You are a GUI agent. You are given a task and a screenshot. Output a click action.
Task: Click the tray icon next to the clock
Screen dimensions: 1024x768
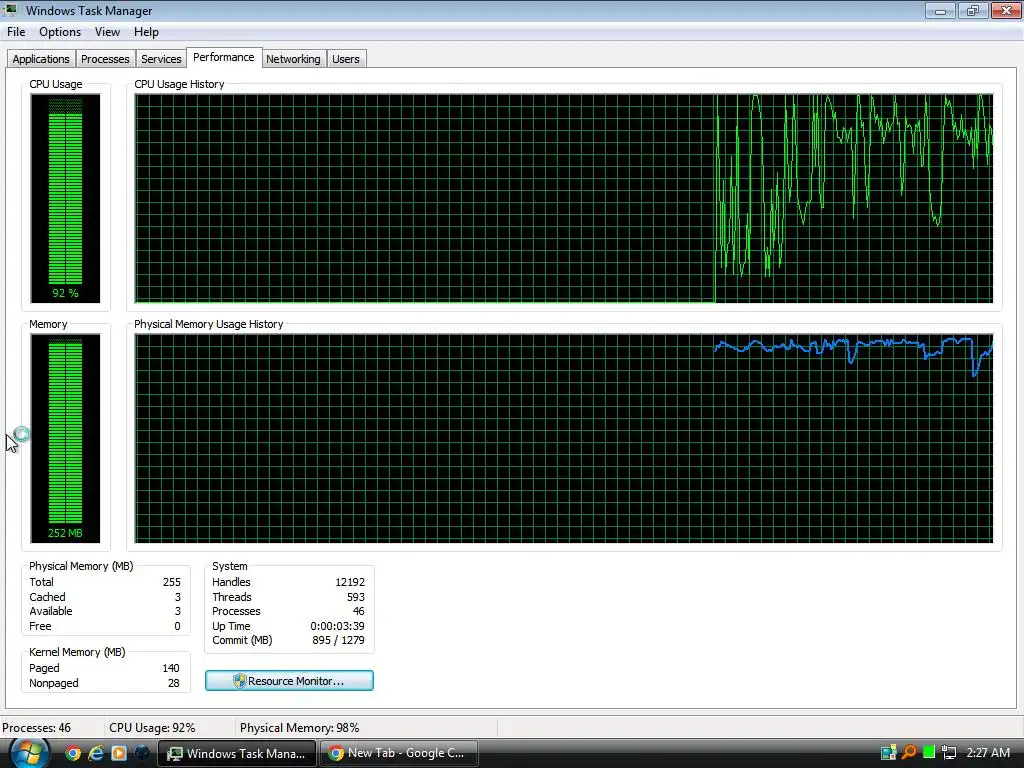(949, 753)
